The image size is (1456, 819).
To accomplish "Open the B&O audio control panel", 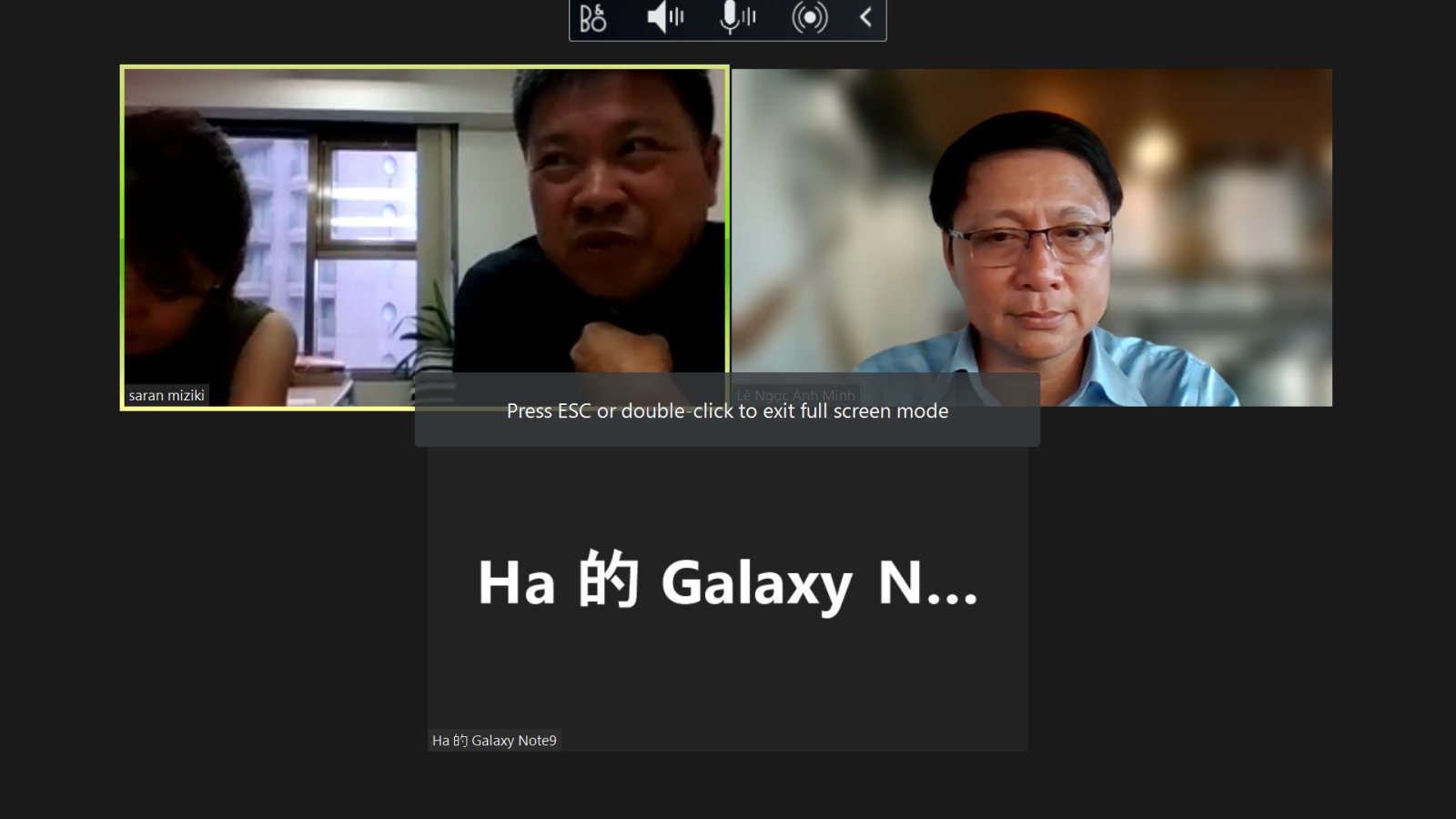I will [x=592, y=18].
